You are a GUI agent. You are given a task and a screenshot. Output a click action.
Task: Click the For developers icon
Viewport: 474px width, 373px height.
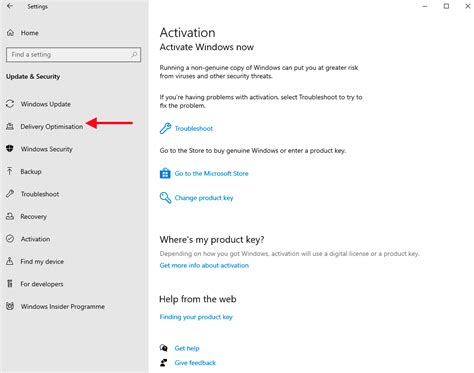click(10, 284)
